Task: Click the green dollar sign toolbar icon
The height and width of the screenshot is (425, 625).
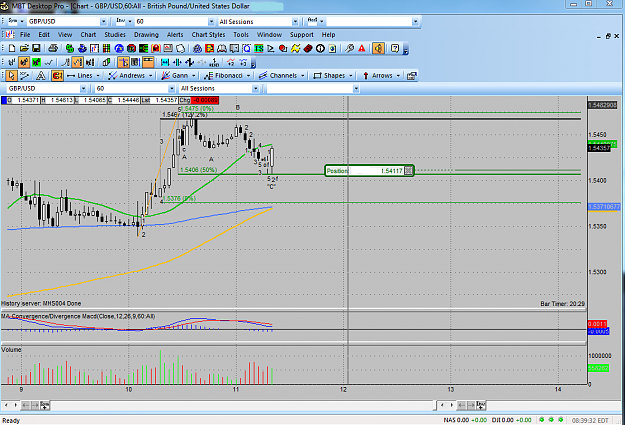Action: coord(70,48)
